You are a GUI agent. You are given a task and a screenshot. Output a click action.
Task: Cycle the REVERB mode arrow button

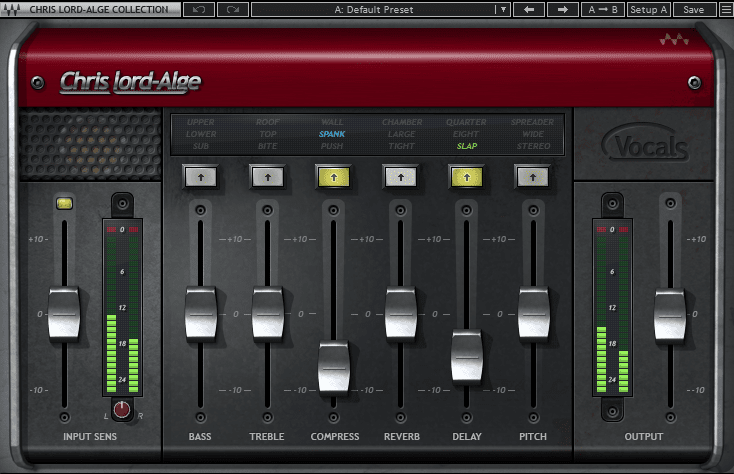pyautogui.click(x=401, y=177)
